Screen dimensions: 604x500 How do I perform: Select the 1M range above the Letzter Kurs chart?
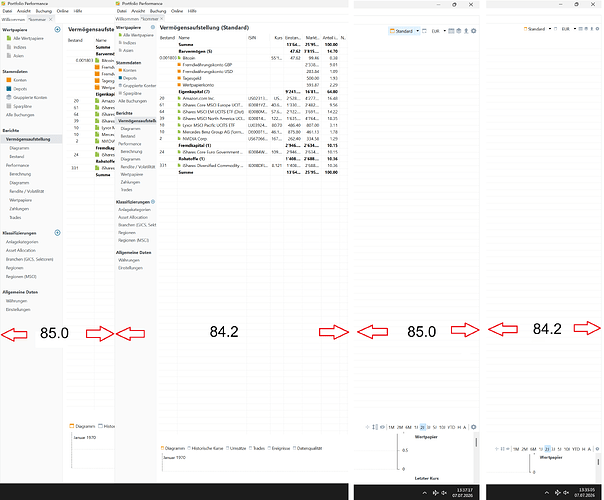[x=391, y=427]
